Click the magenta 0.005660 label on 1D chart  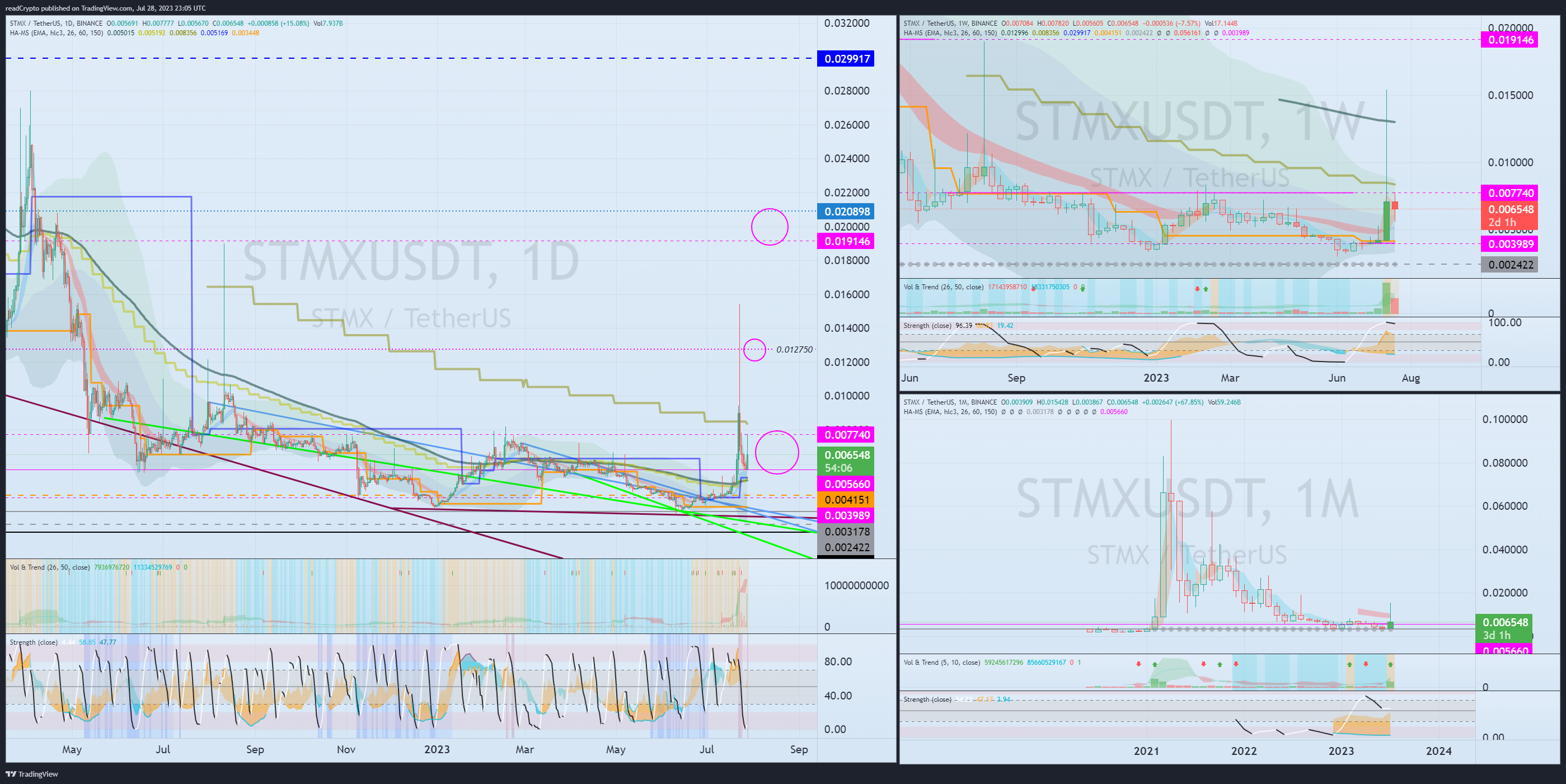click(x=846, y=483)
